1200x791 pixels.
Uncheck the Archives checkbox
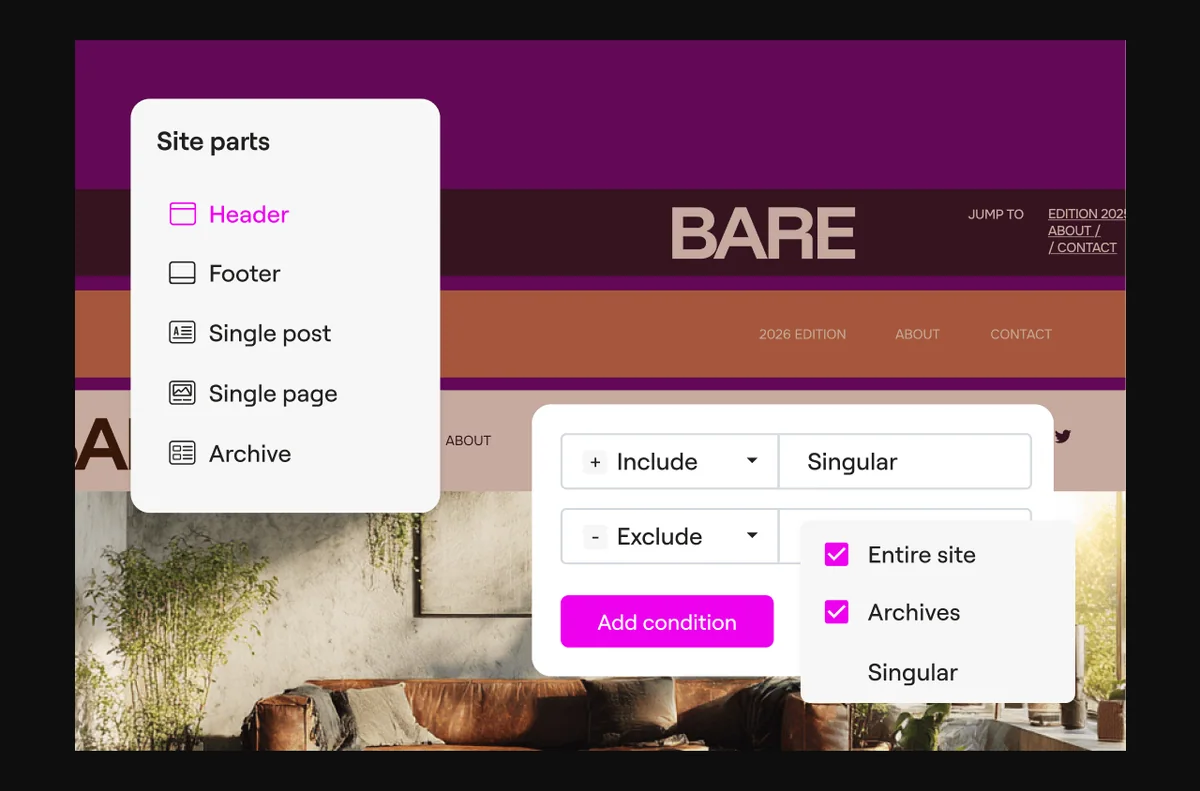click(x=836, y=612)
